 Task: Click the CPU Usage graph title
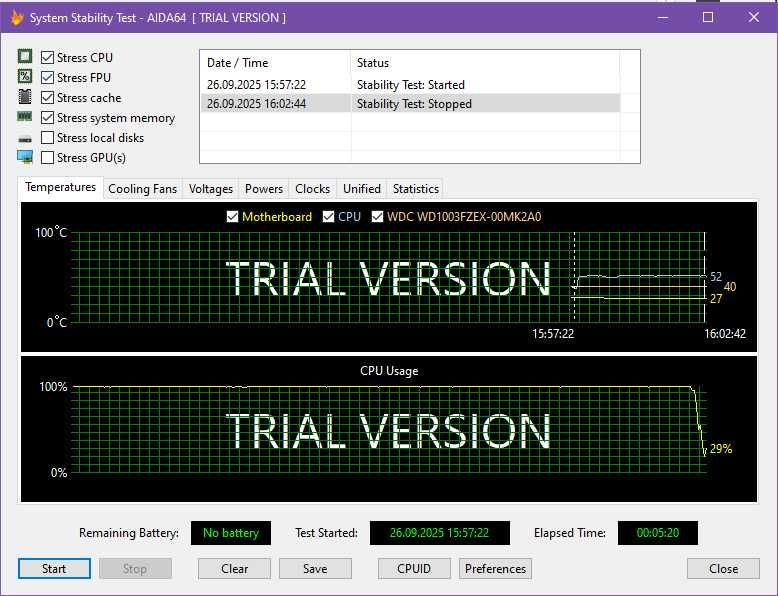click(x=389, y=371)
